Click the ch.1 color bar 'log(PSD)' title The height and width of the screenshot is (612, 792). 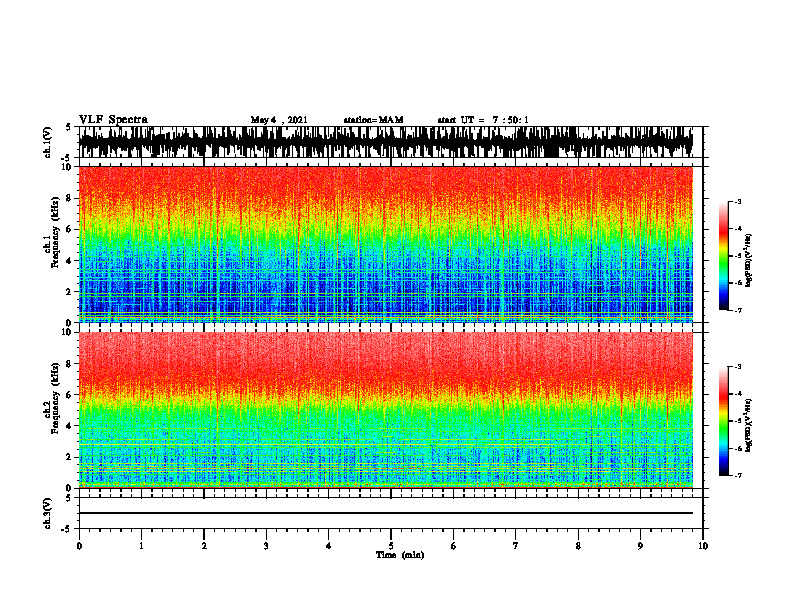pyautogui.click(x=749, y=261)
